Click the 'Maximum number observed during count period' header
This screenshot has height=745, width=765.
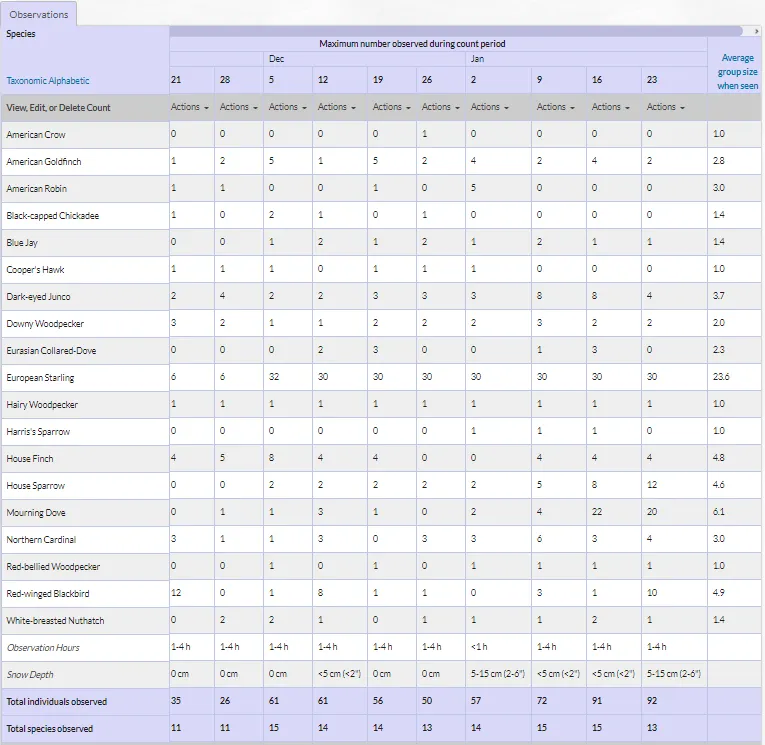point(412,44)
